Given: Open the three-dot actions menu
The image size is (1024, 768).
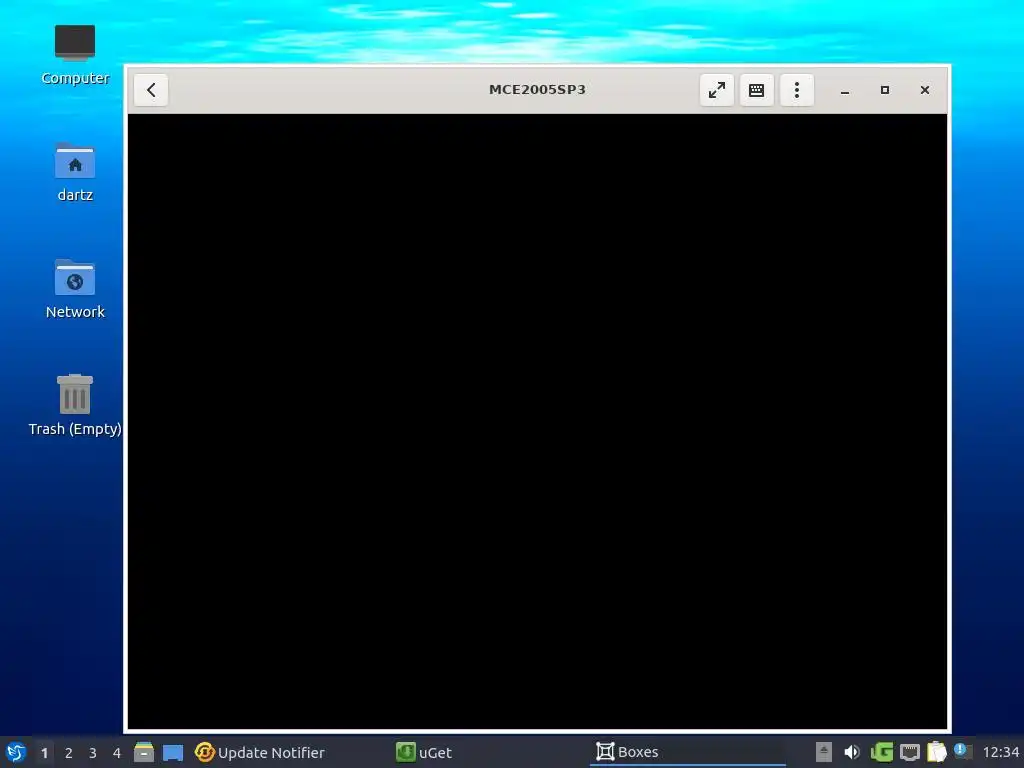Looking at the screenshot, I should 797,90.
